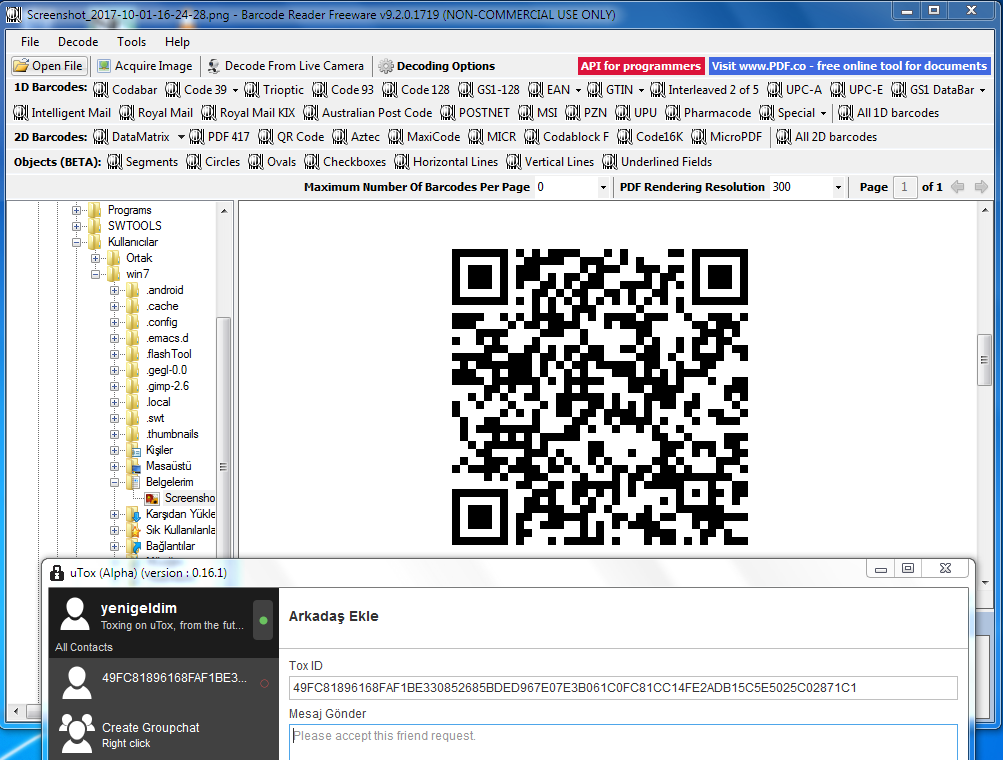Image resolution: width=1003 pixels, height=760 pixels.
Task: Select the All 1D barcodes icon
Action: click(846, 113)
